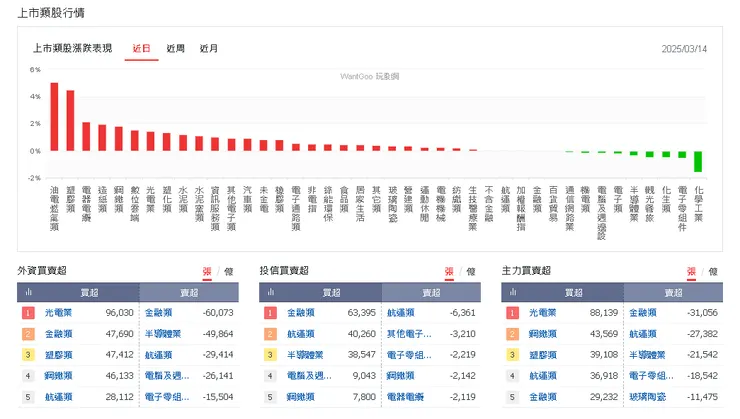
Task: Click the value -60,073 in 外資 賣超 row
Action: (218, 312)
